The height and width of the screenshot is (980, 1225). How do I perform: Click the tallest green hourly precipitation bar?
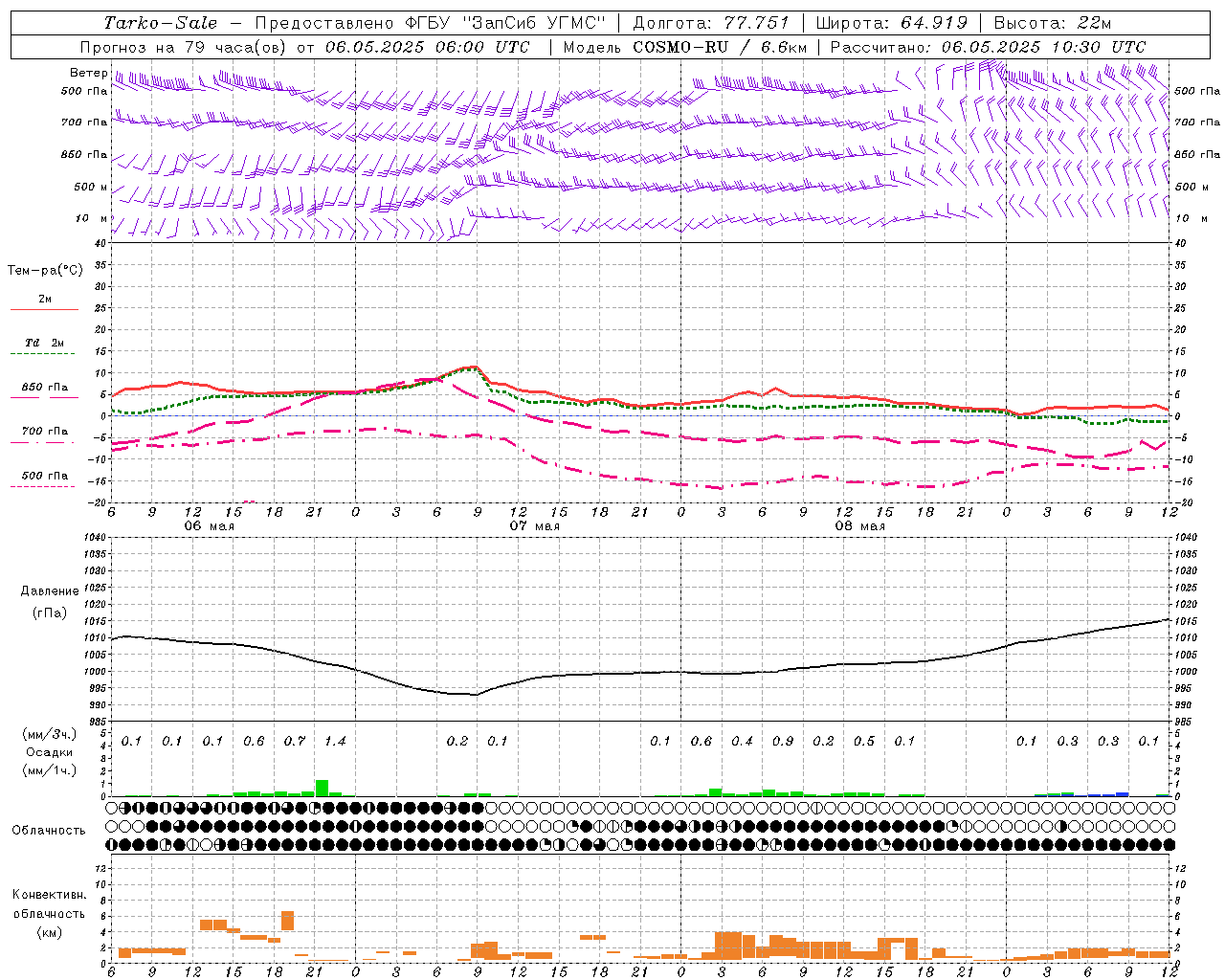click(322, 788)
